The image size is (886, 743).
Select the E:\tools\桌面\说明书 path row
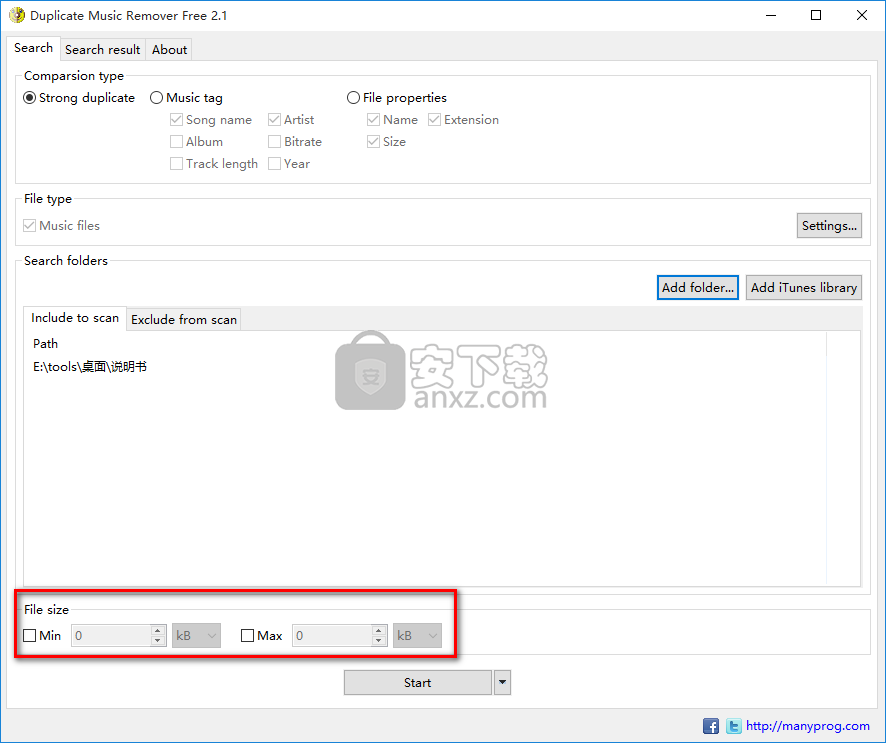click(90, 367)
